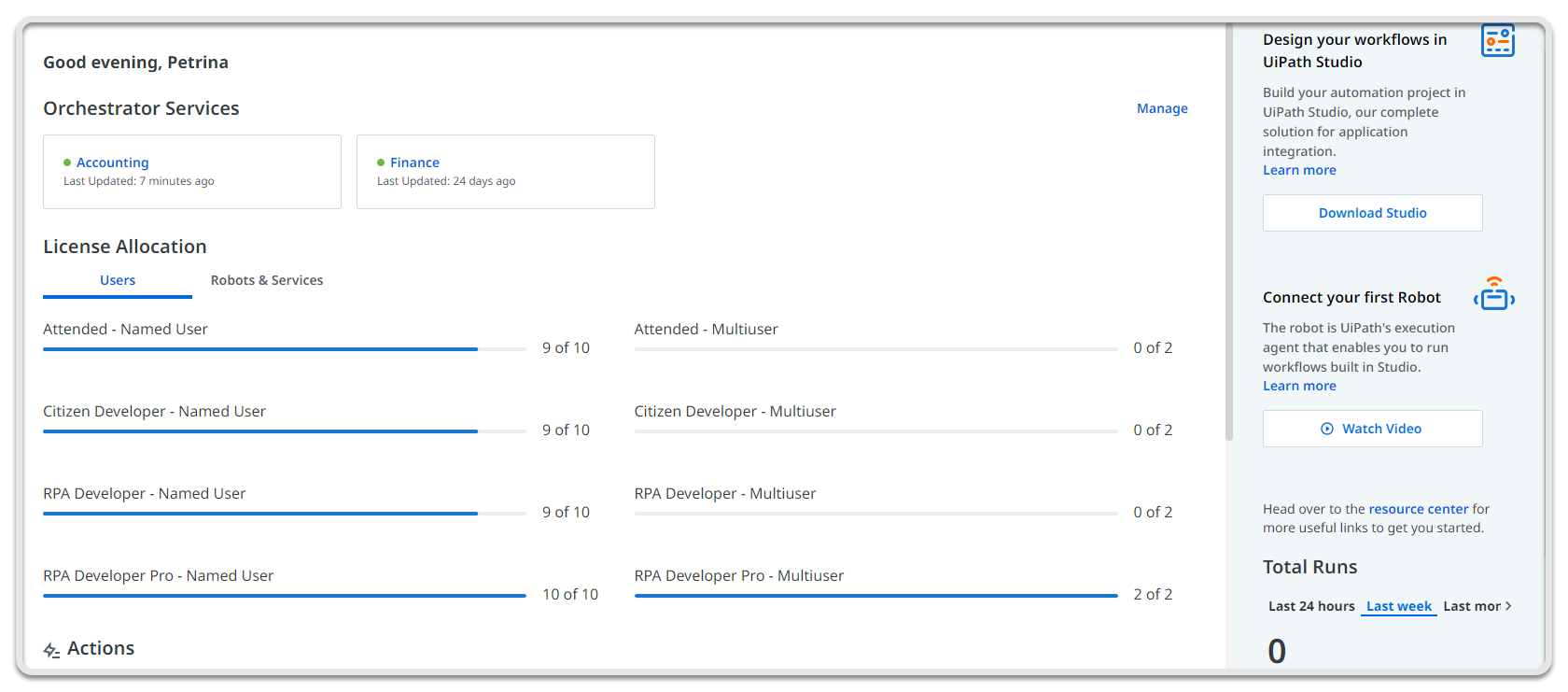The height and width of the screenshot is (692, 1568).
Task: Click 'Last Updated: 24 days ago' text
Action: tap(446, 181)
